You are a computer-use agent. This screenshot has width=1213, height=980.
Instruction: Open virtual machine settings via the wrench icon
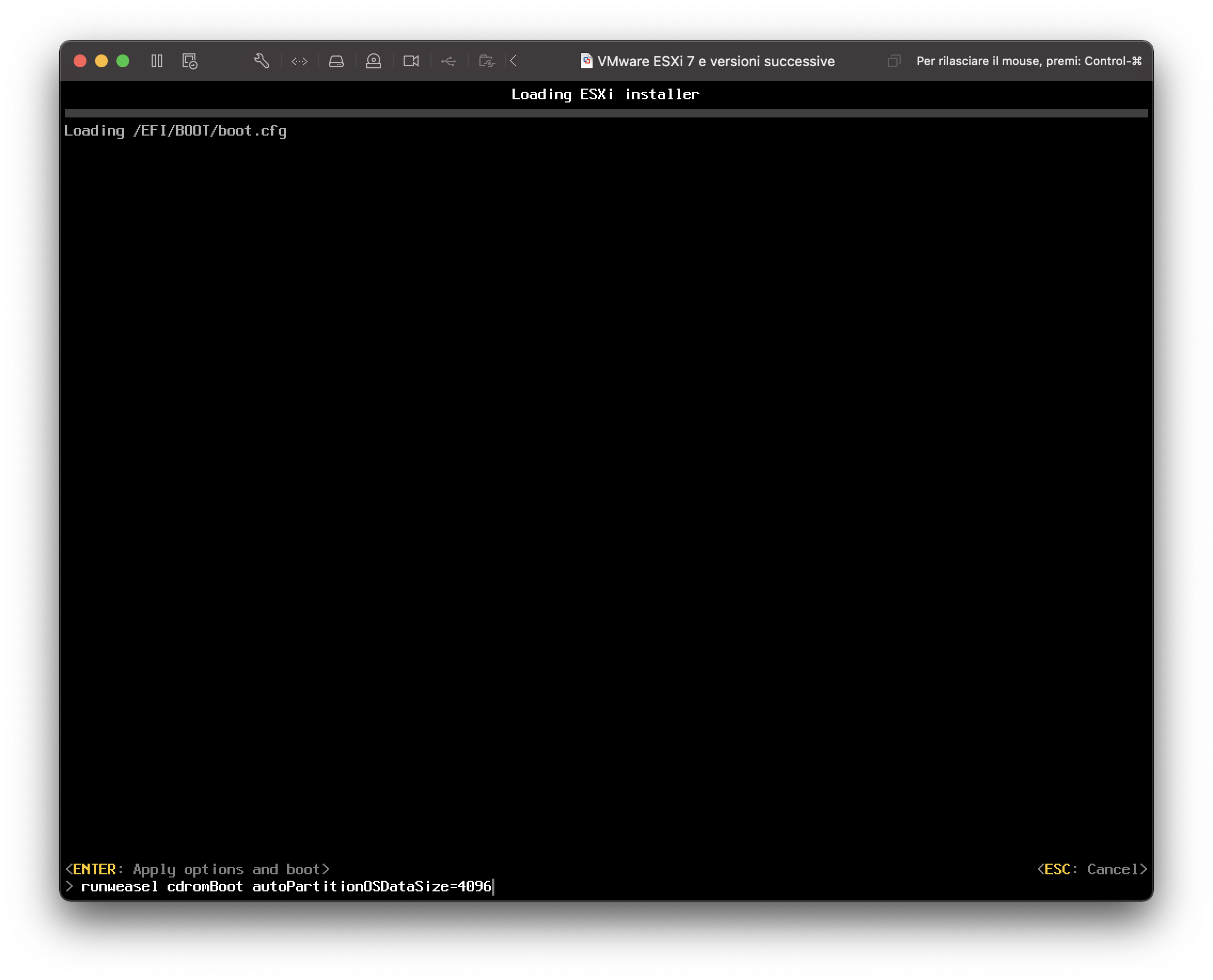coord(262,61)
